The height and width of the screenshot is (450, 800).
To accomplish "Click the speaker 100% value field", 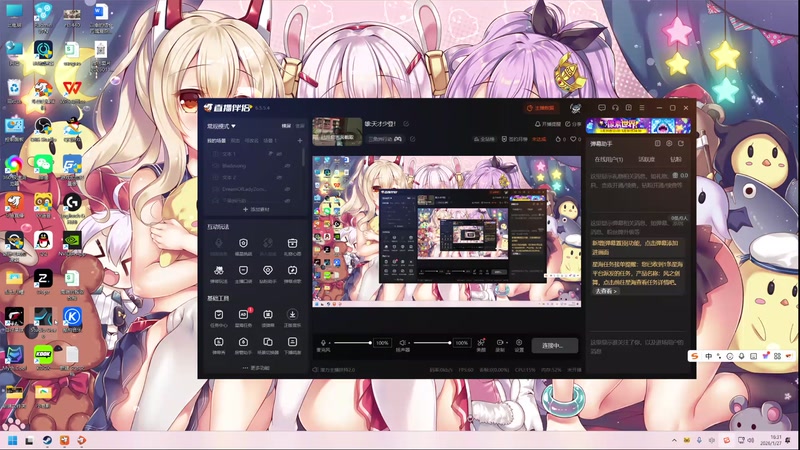I will coord(461,343).
